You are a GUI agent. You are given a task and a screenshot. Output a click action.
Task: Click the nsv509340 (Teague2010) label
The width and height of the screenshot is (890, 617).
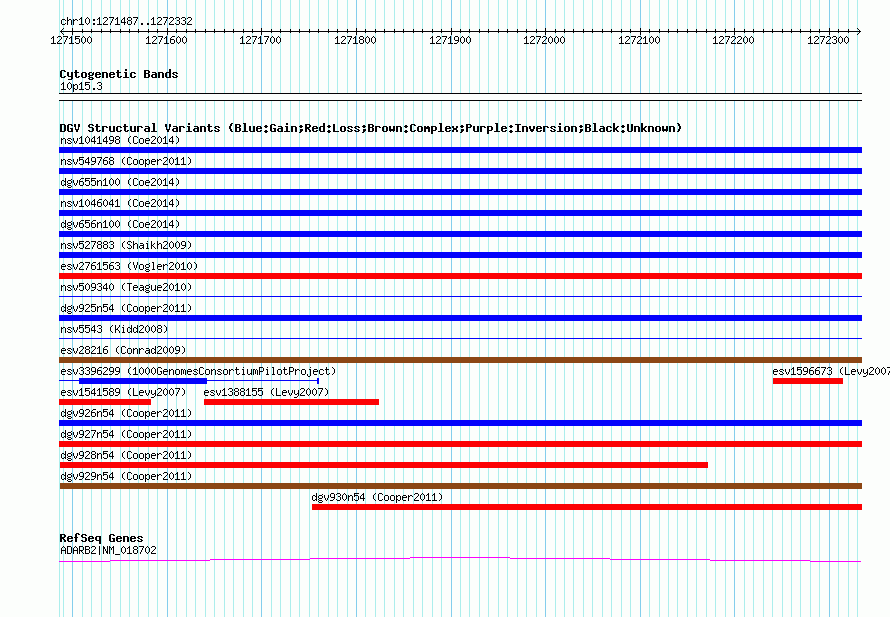(x=126, y=287)
